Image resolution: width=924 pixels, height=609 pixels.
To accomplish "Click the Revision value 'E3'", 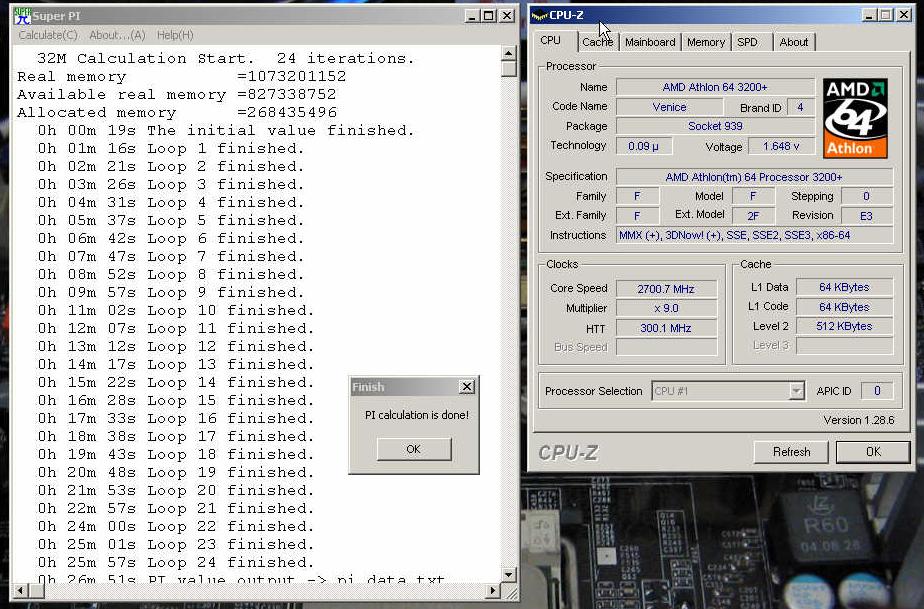I will coord(866,216).
